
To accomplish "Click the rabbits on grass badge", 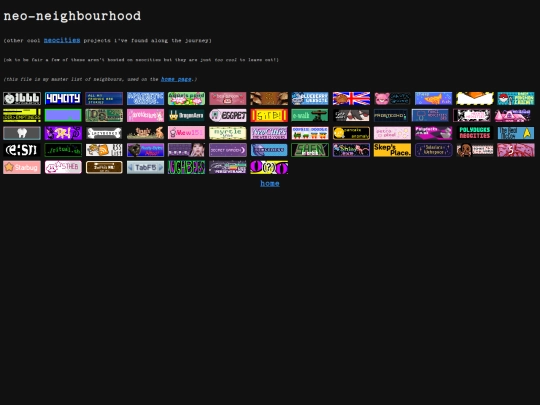I will tap(145, 133).
